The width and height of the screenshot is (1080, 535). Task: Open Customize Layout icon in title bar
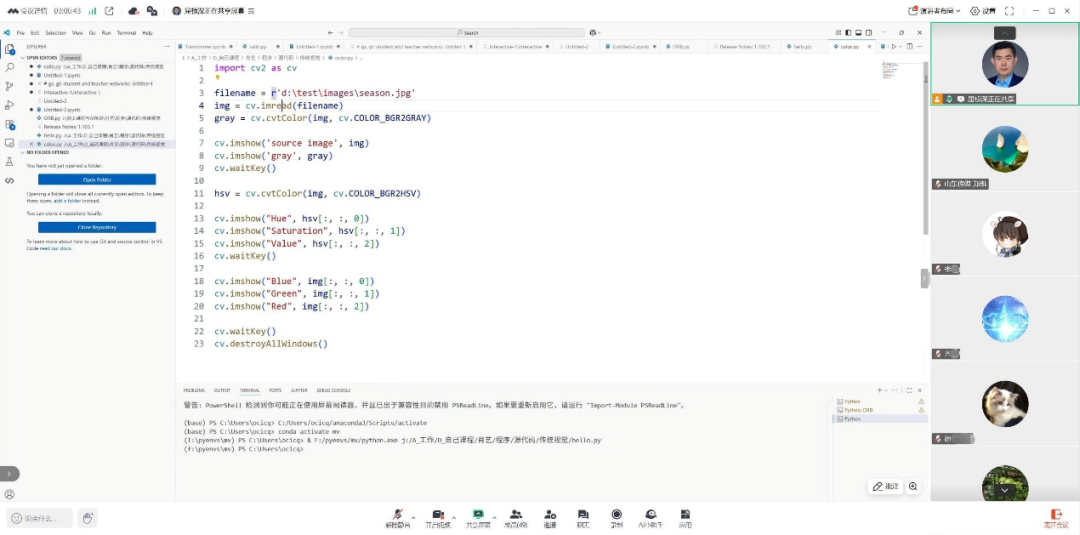pyautogui.click(x=838, y=32)
